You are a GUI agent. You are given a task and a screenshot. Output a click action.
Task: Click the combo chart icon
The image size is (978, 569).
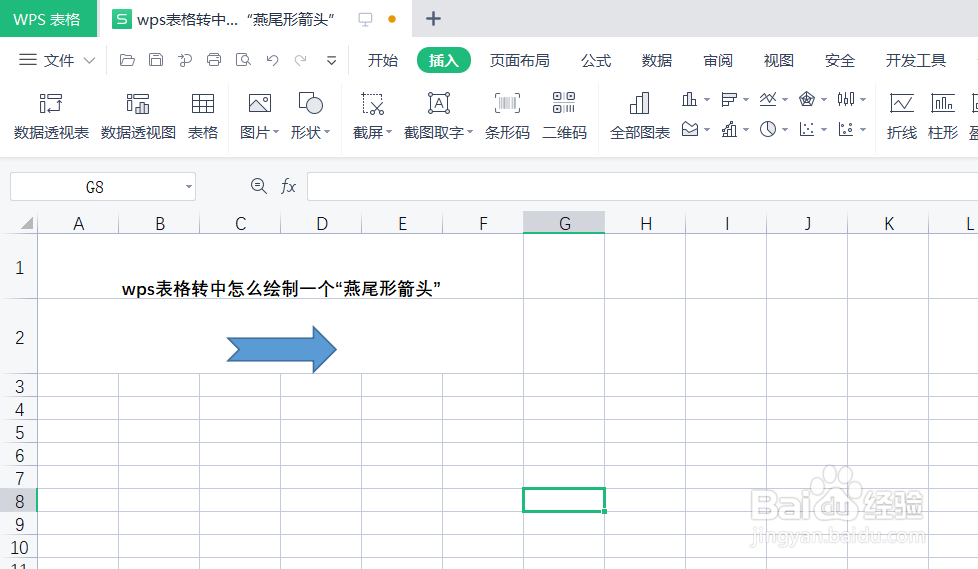tap(729, 129)
